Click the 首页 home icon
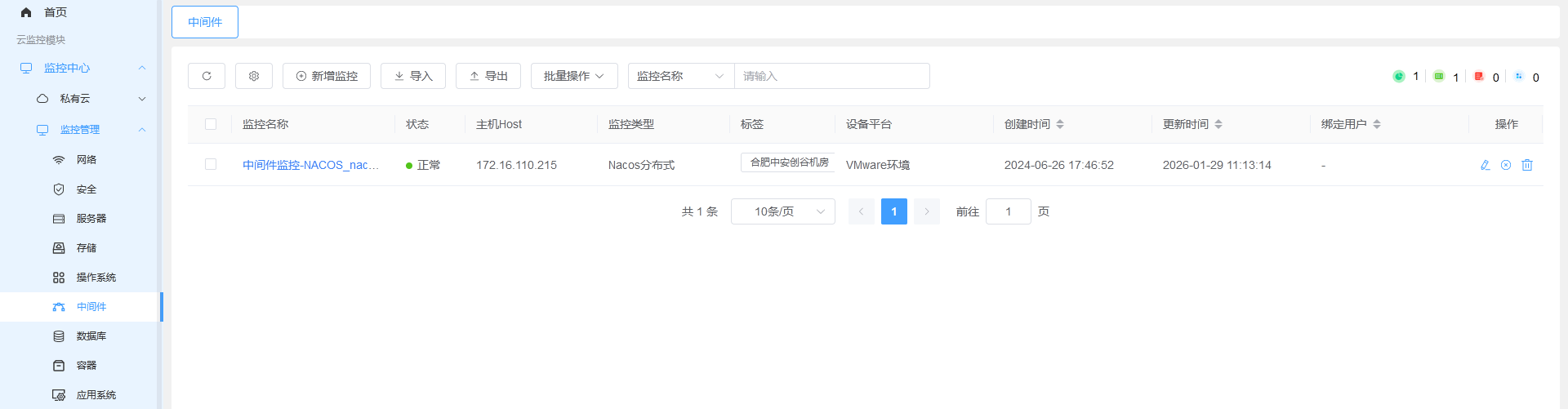The width and height of the screenshot is (1568, 409). (26, 12)
